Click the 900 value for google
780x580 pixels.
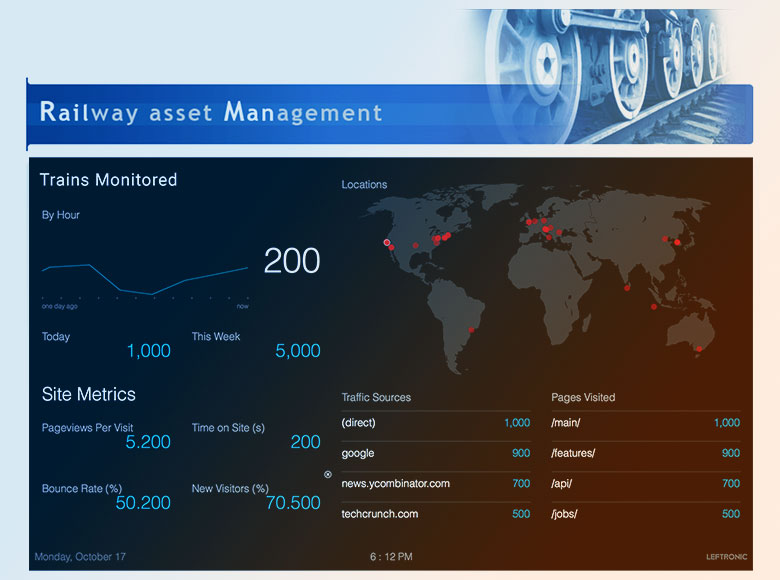[x=521, y=453]
